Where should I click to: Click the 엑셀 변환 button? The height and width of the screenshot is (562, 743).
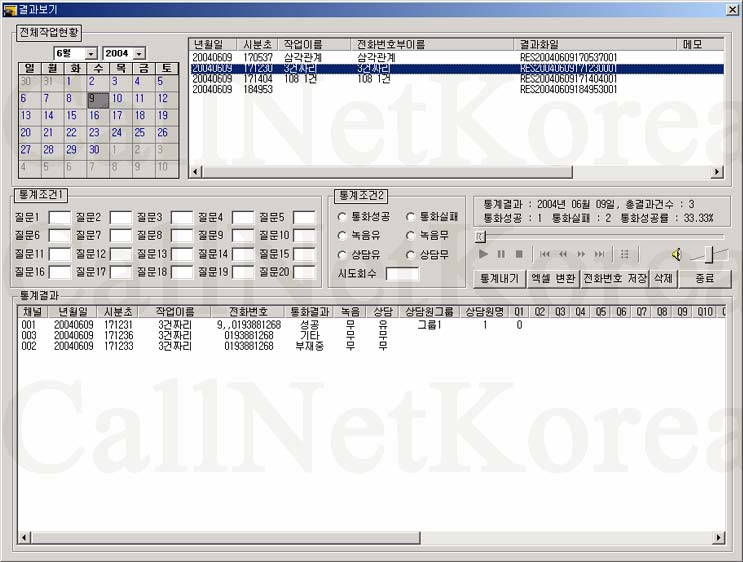click(x=553, y=278)
